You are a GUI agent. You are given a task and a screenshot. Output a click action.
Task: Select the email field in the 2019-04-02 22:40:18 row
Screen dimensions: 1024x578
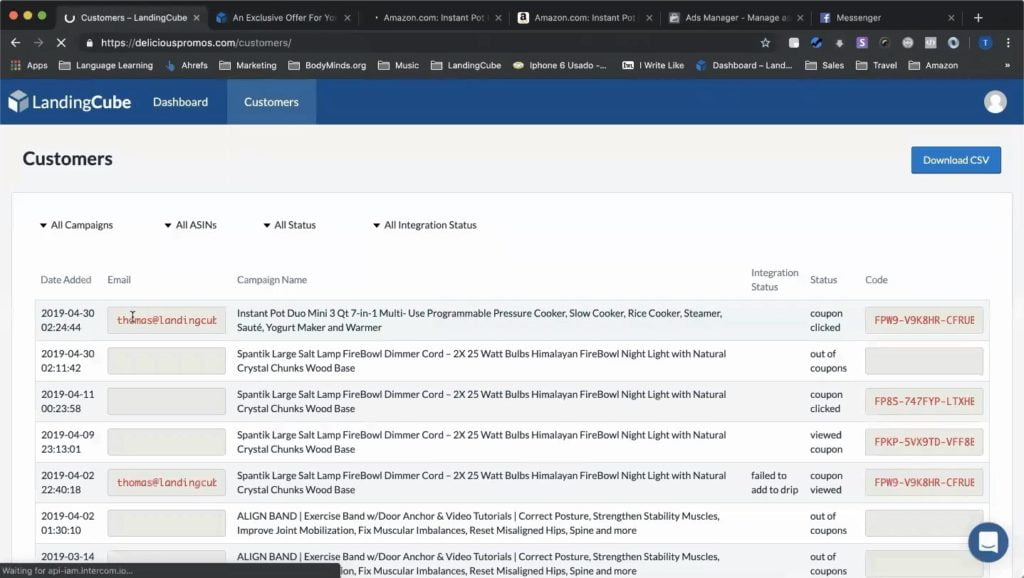click(167, 483)
